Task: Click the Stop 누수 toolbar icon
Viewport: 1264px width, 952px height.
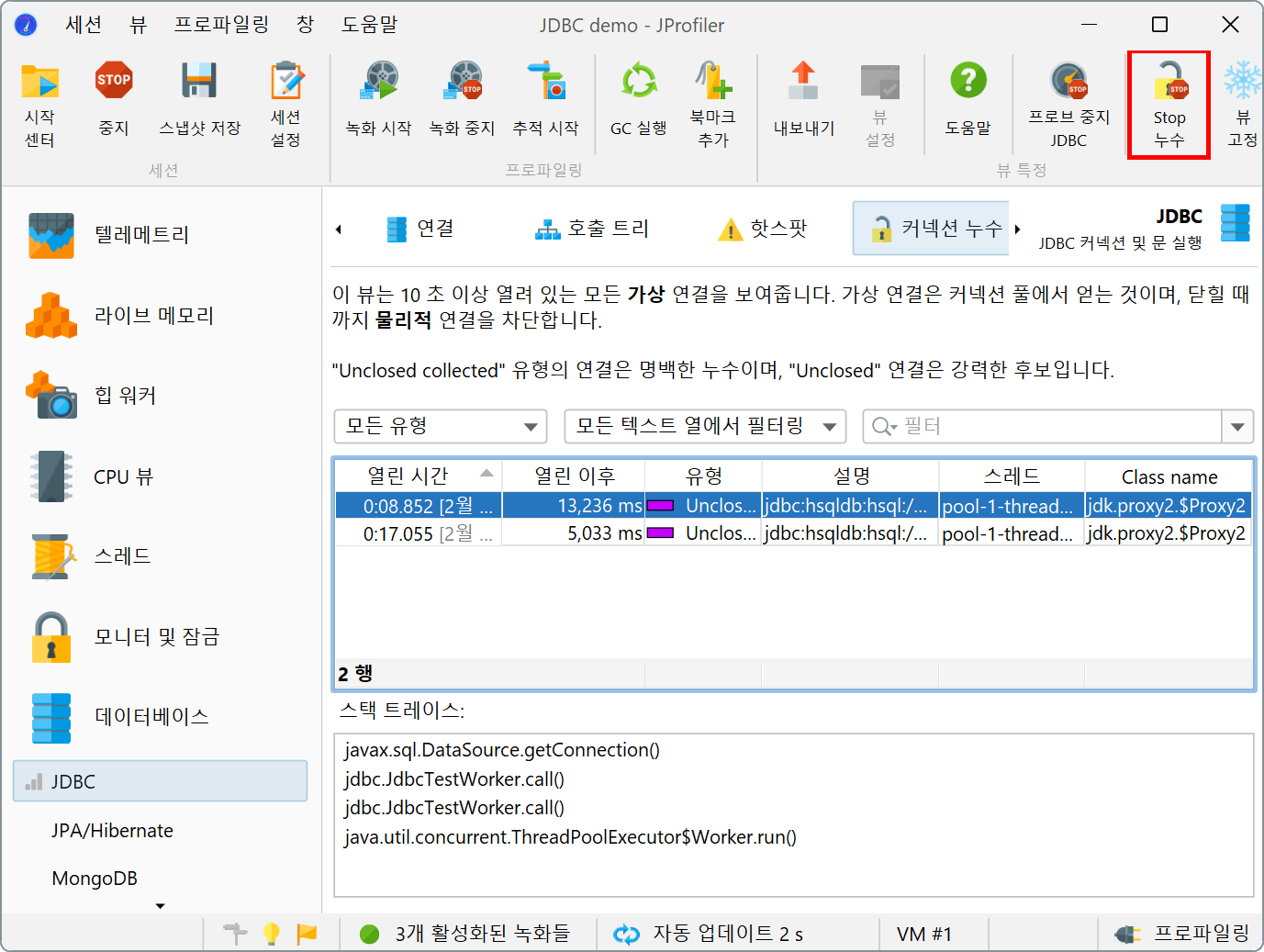Action: [1169, 106]
